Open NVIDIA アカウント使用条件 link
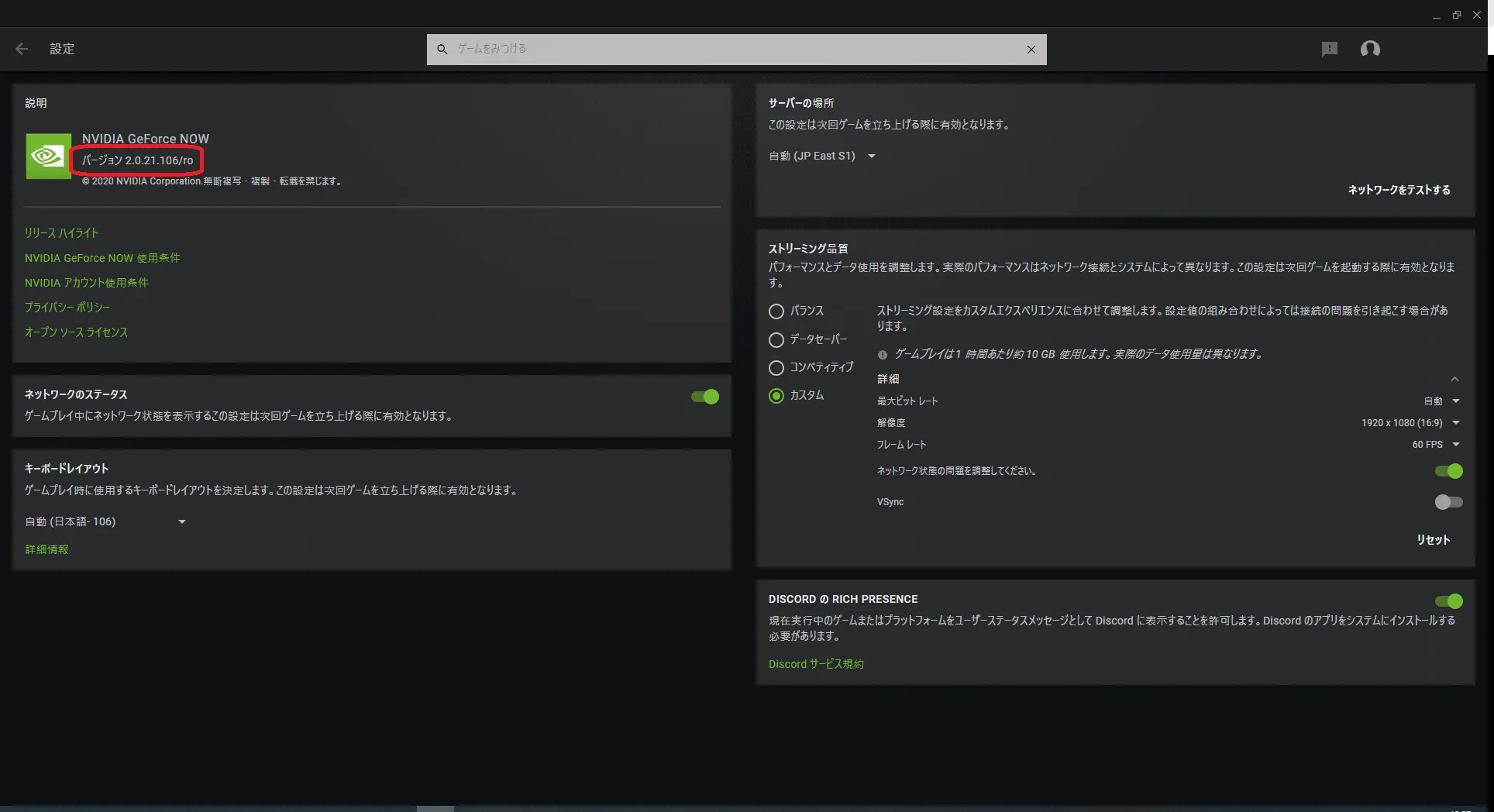 pos(87,283)
